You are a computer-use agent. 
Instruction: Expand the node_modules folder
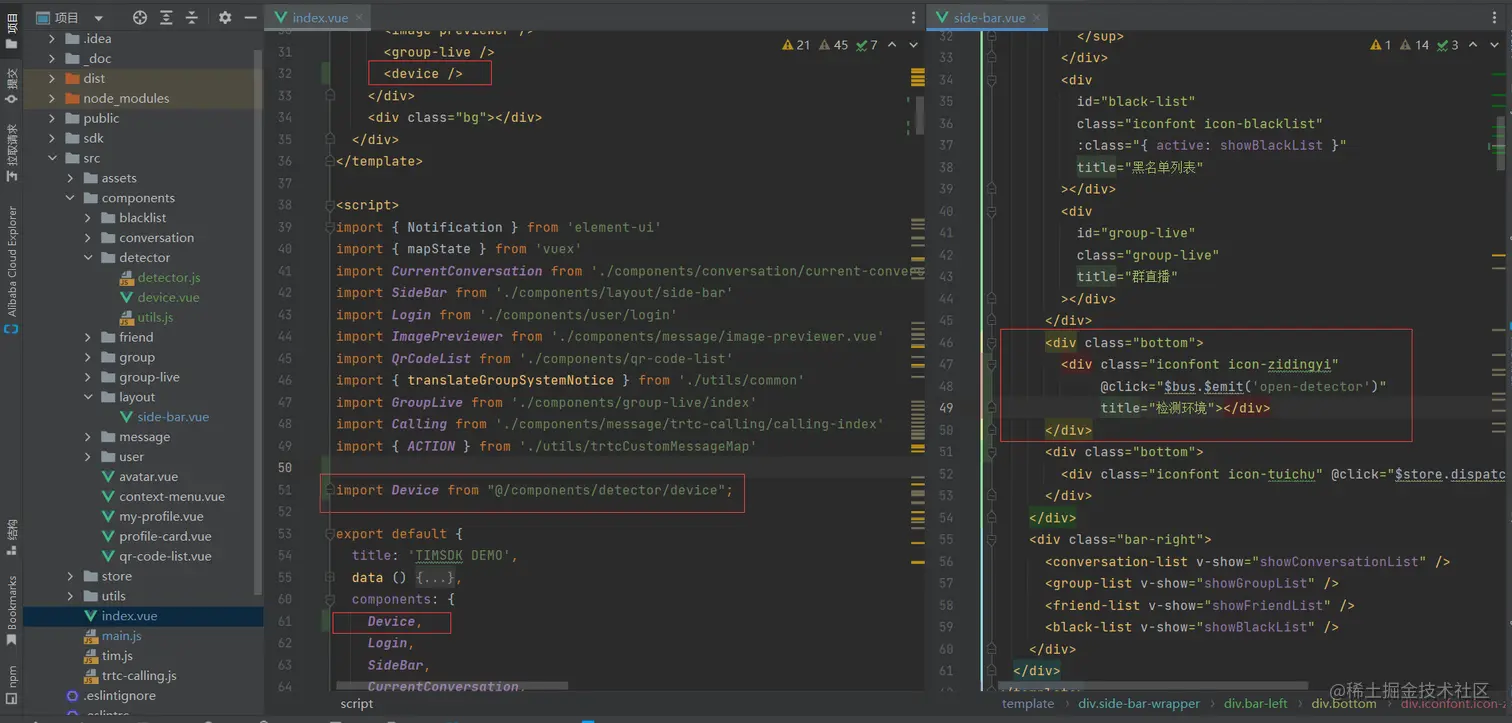coord(52,98)
